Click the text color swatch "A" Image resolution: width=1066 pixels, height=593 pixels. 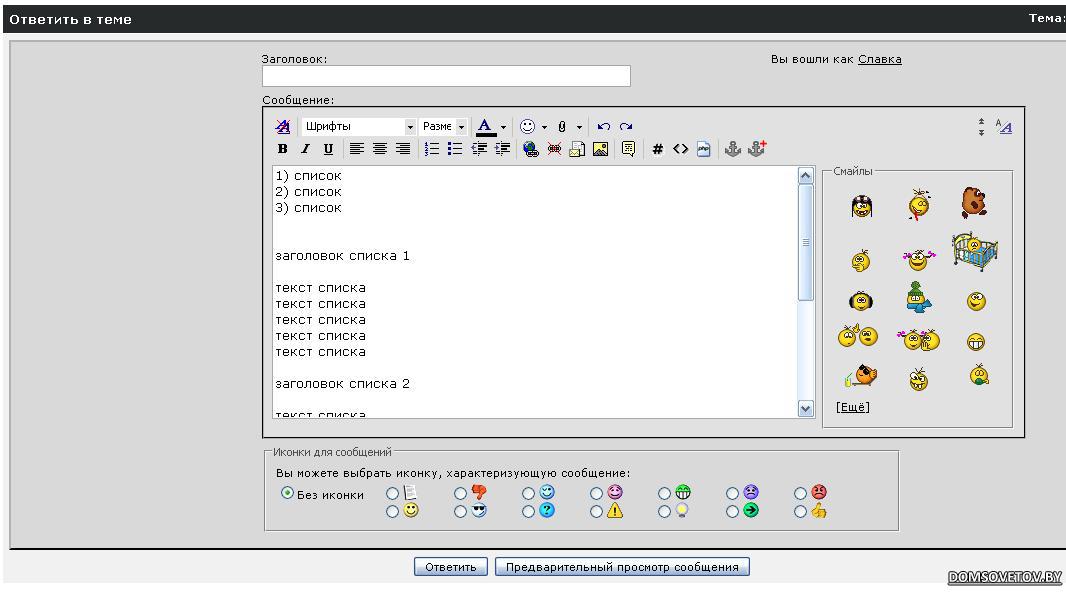click(x=485, y=127)
